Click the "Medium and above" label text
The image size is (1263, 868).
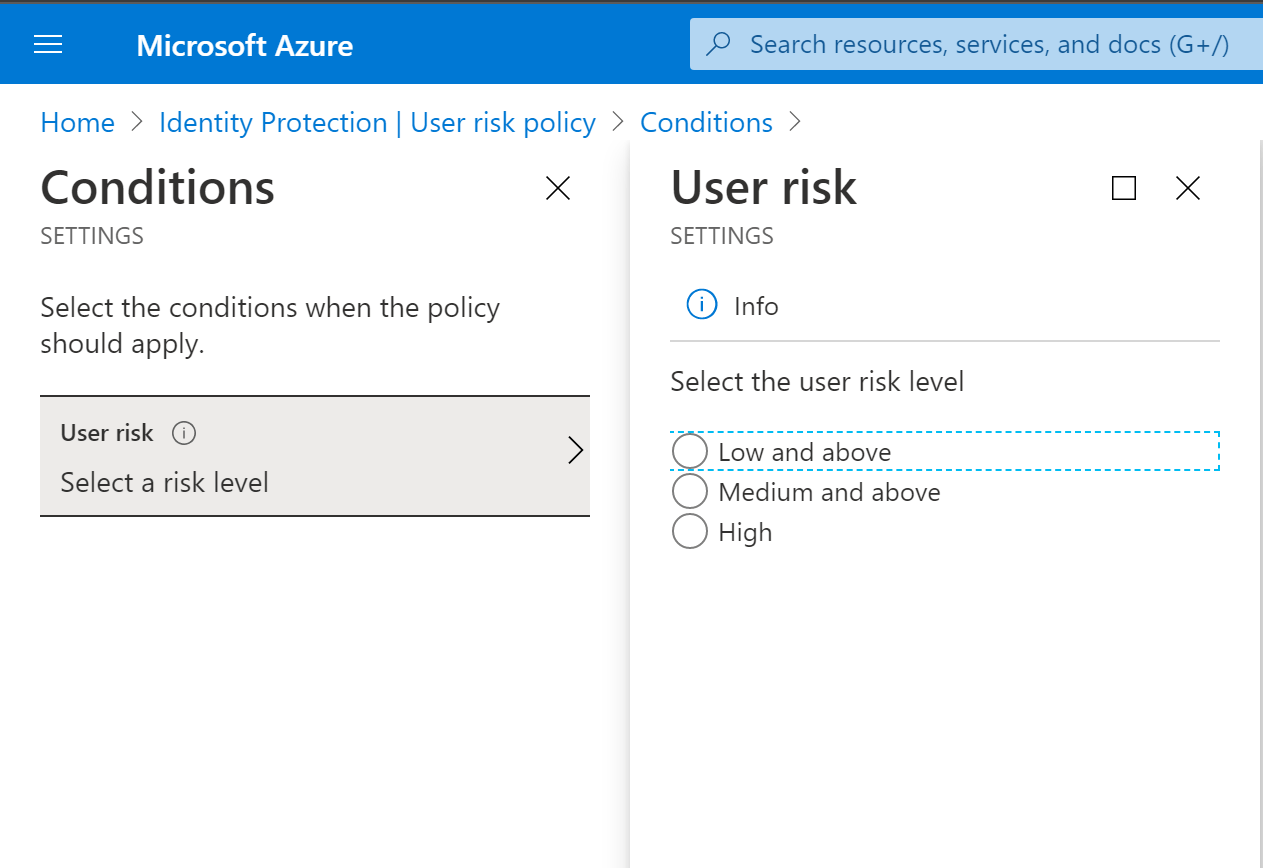(x=829, y=492)
